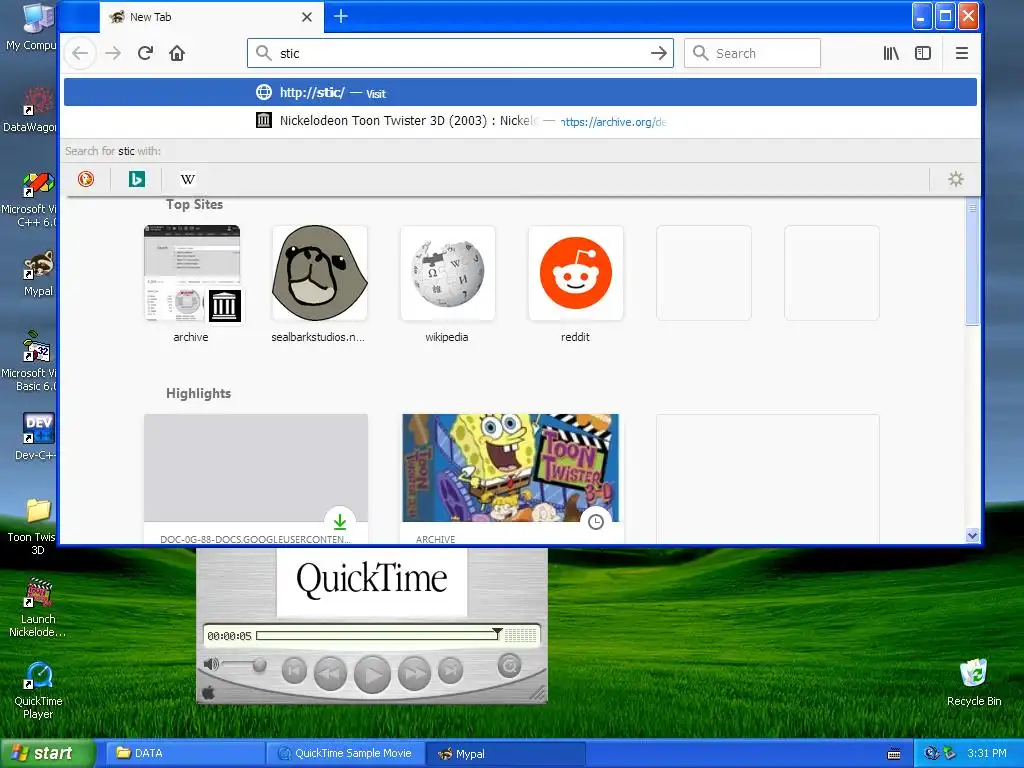Screen dimensions: 1024x768
Task: Click the green download icon on highlight
Action: point(340,522)
